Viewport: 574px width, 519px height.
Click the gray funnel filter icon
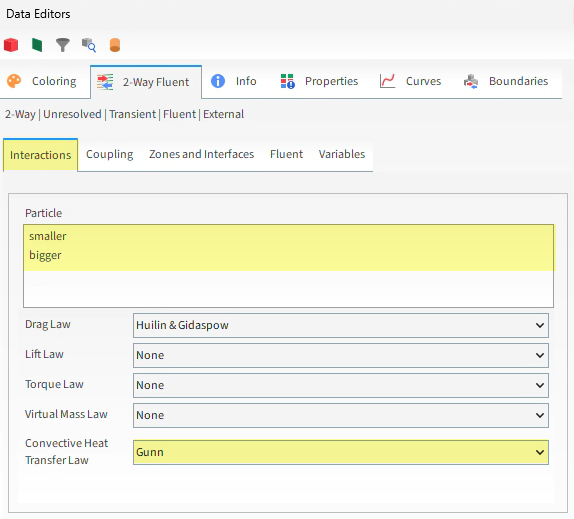click(63, 45)
